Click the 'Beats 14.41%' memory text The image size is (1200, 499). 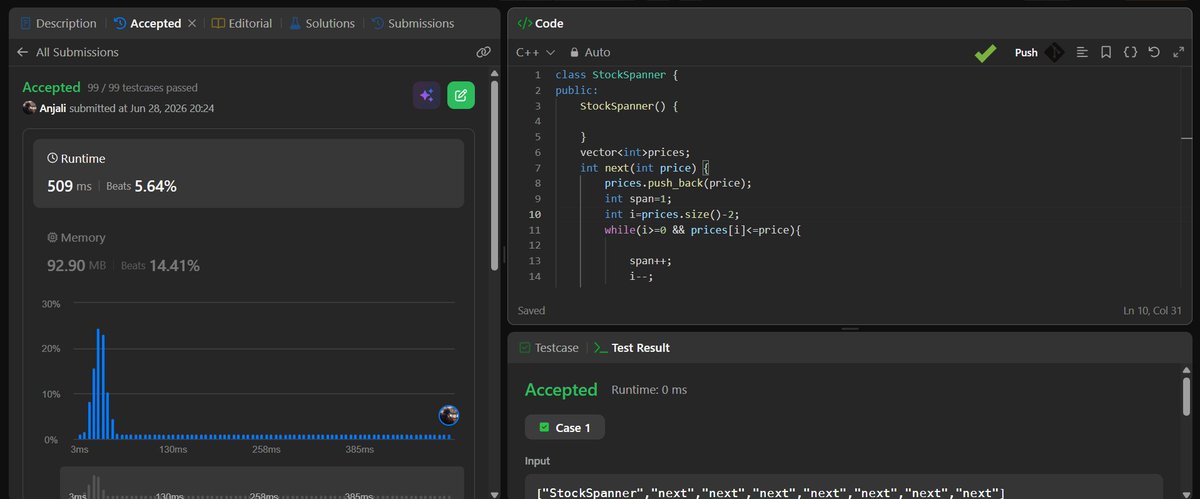tap(160, 266)
